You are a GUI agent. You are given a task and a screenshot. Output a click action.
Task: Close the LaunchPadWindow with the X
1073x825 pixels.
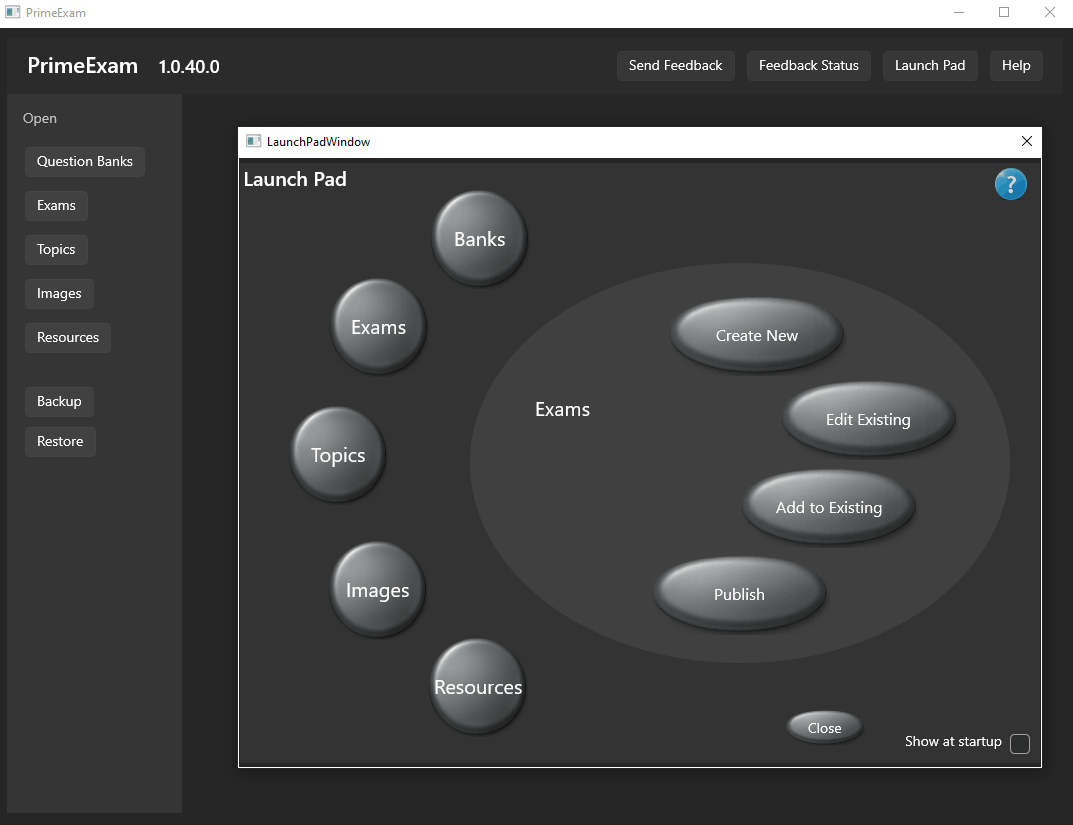pos(1026,141)
